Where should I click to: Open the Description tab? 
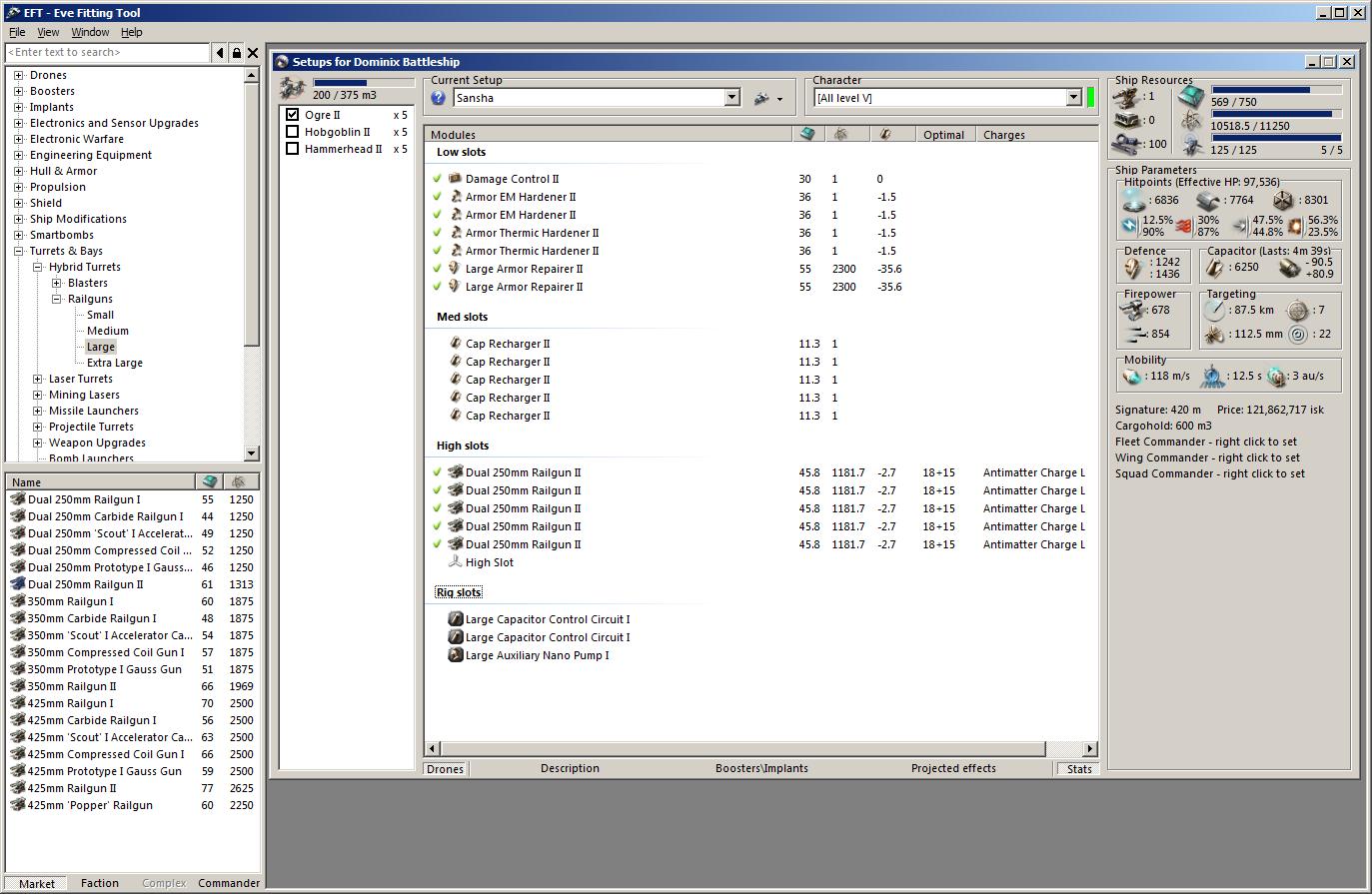click(x=570, y=768)
